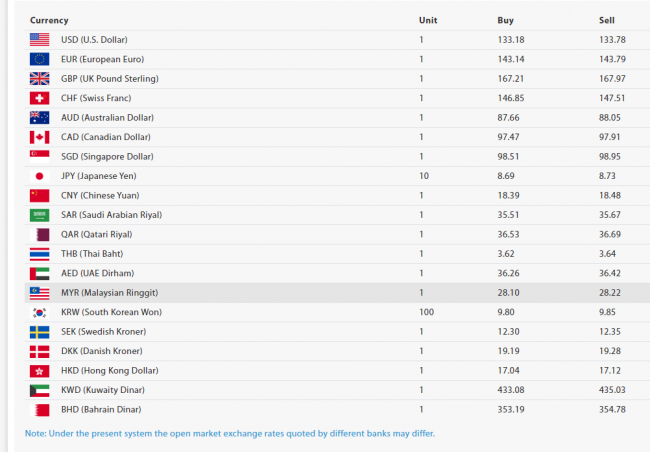This screenshot has width=650, height=452.
Task: Click the Kuwait flag icon
Action: pos(39,390)
